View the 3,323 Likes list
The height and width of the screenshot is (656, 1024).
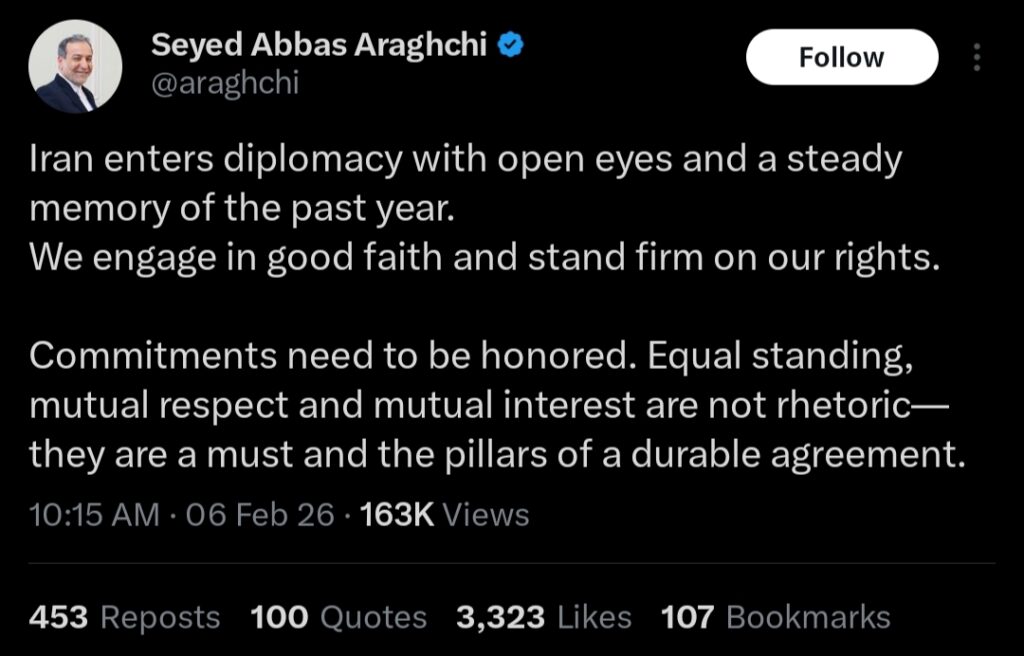pos(543,617)
